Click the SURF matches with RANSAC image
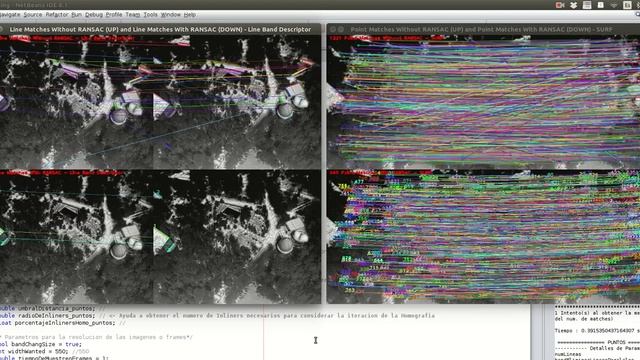Image resolution: width=640 pixels, height=360 pixels. pyautogui.click(x=484, y=237)
